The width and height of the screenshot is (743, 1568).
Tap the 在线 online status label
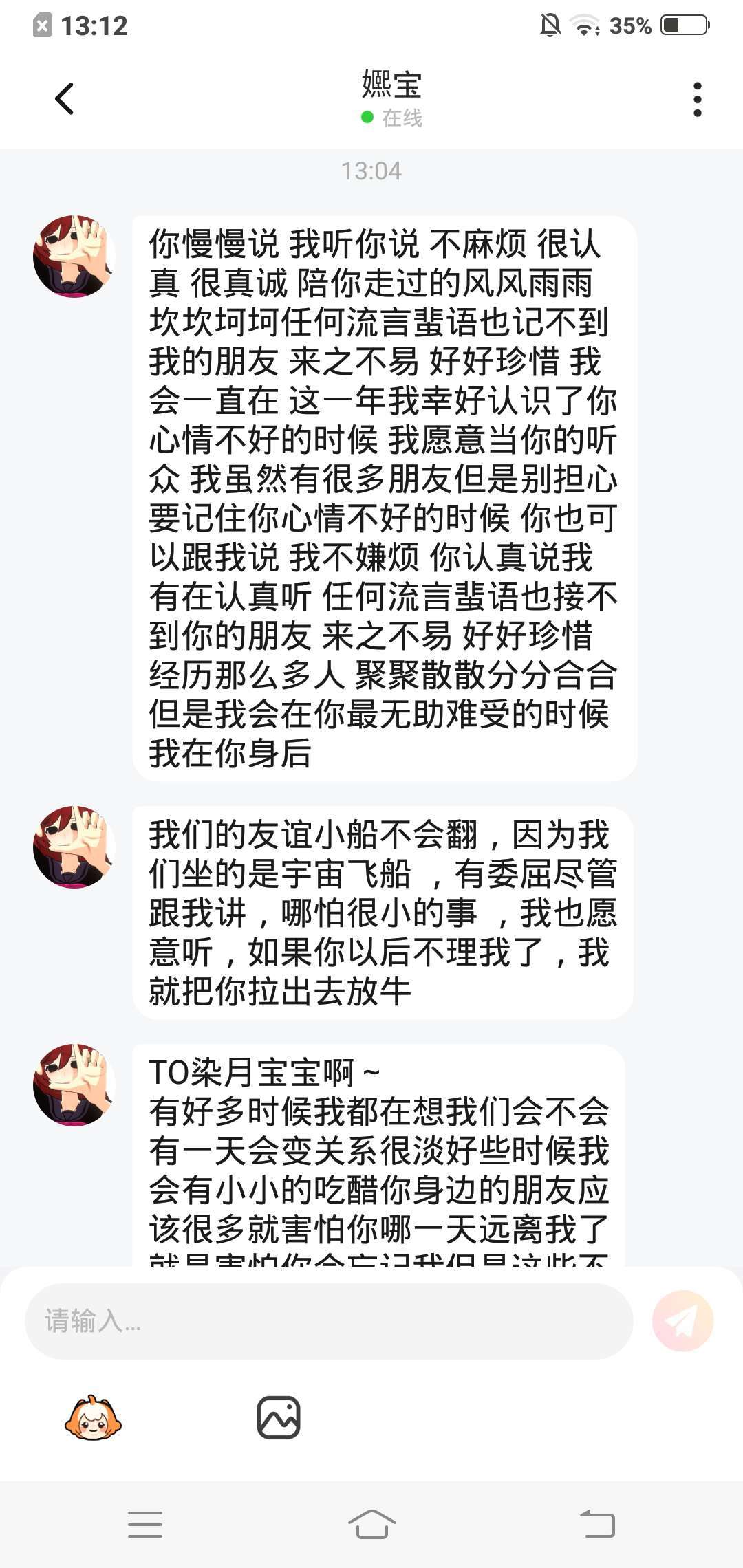click(402, 118)
